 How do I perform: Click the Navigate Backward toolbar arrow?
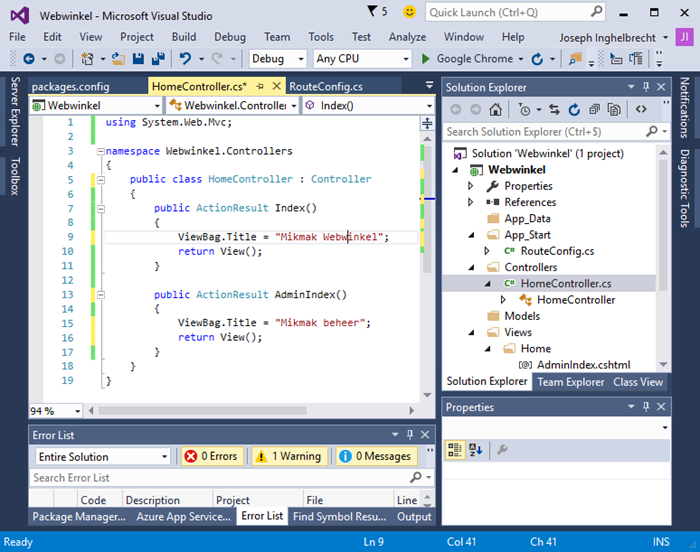tap(29, 59)
